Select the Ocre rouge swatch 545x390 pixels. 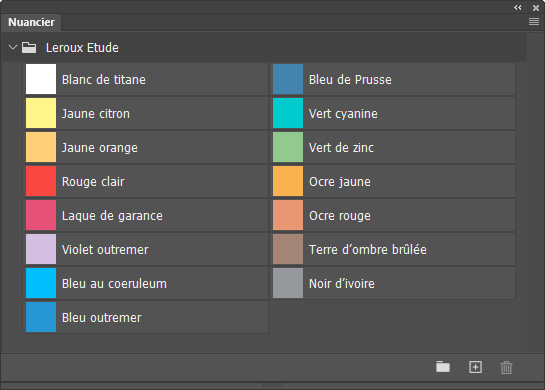pos(288,215)
